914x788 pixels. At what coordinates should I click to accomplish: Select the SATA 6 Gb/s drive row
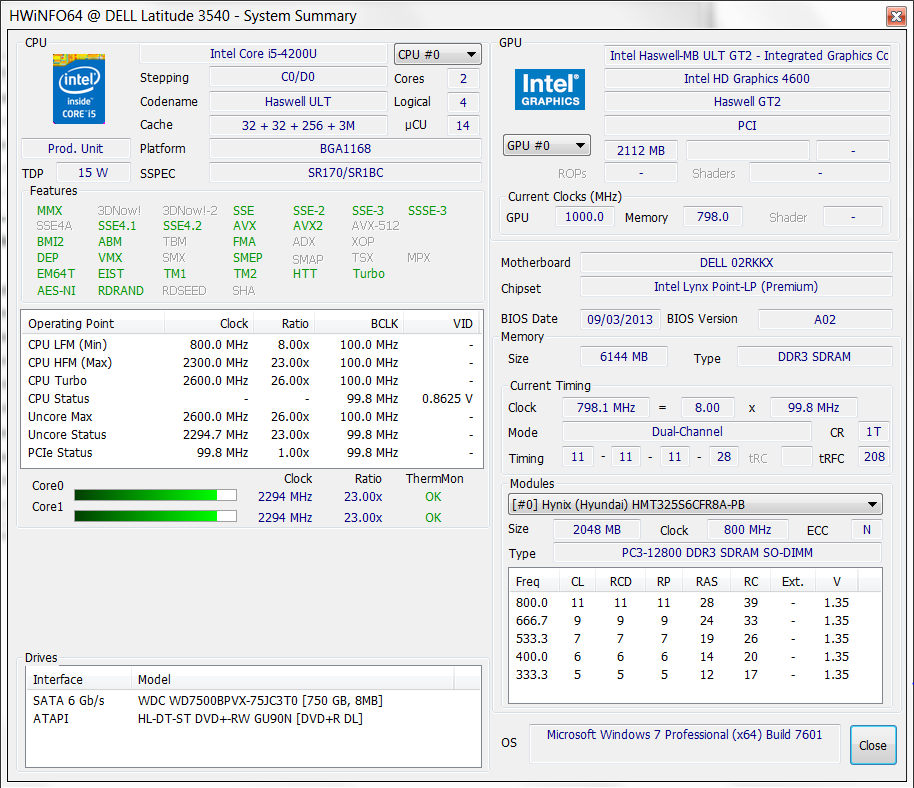point(253,701)
